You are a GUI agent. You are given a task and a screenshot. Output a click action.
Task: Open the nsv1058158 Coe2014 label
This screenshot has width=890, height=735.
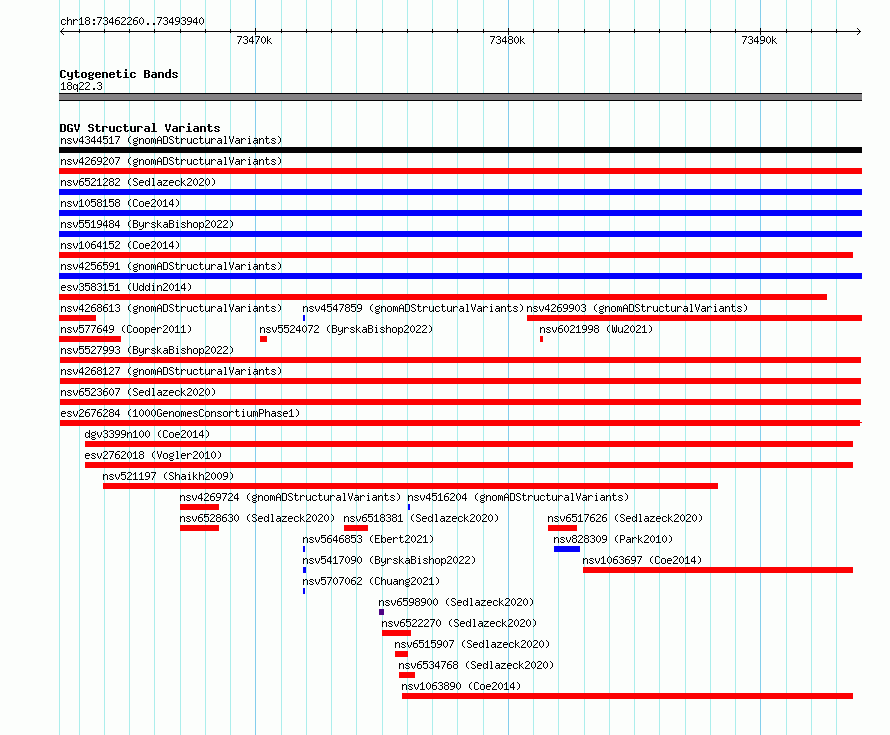click(120, 203)
